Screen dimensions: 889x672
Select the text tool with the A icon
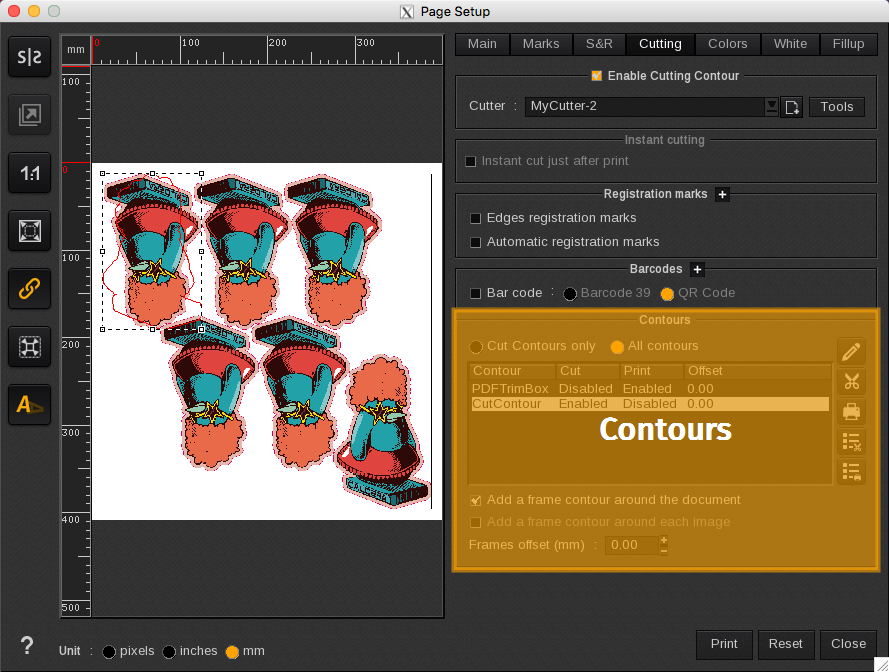(x=29, y=405)
